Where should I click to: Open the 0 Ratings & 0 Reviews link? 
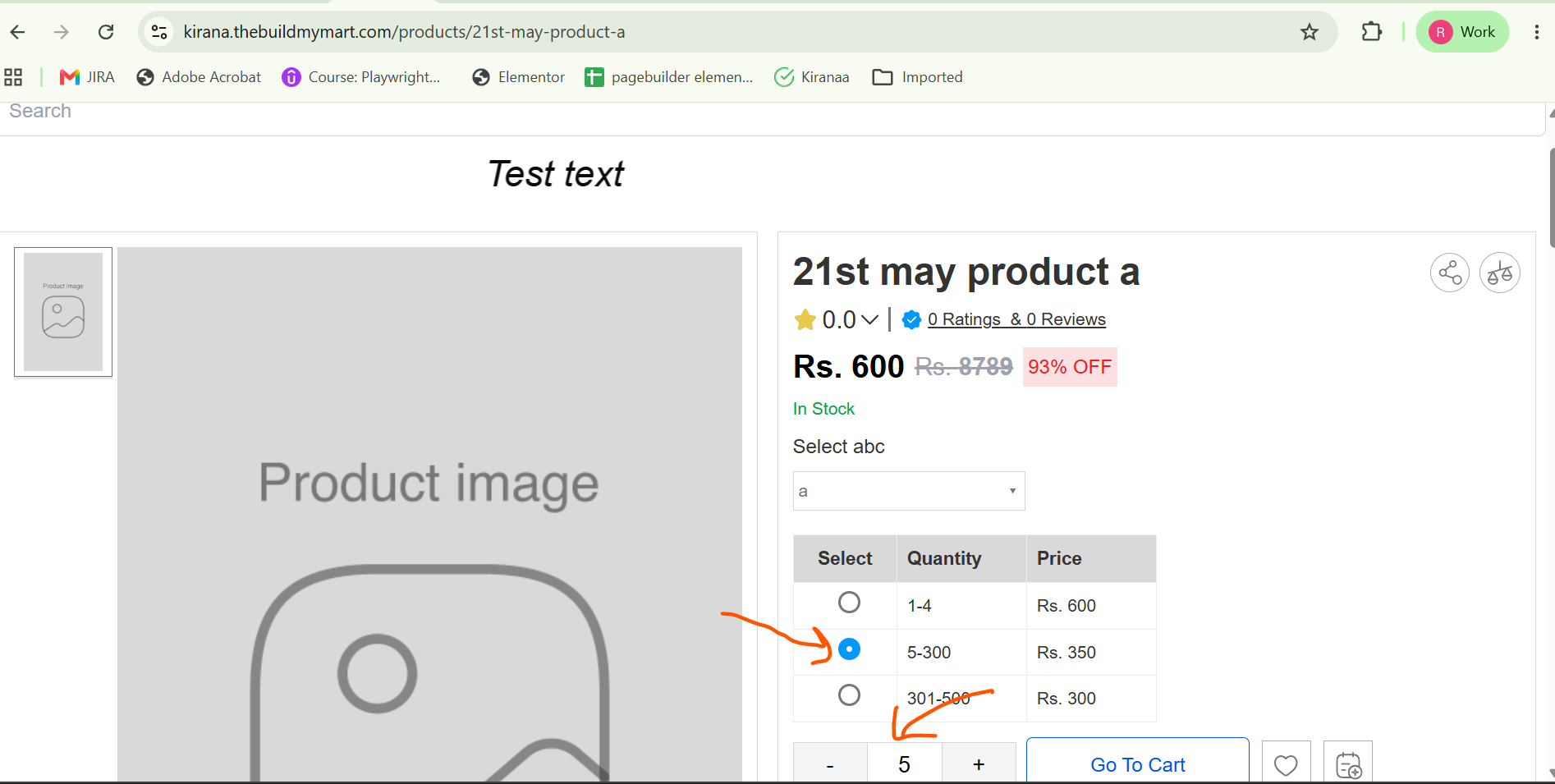click(1016, 319)
